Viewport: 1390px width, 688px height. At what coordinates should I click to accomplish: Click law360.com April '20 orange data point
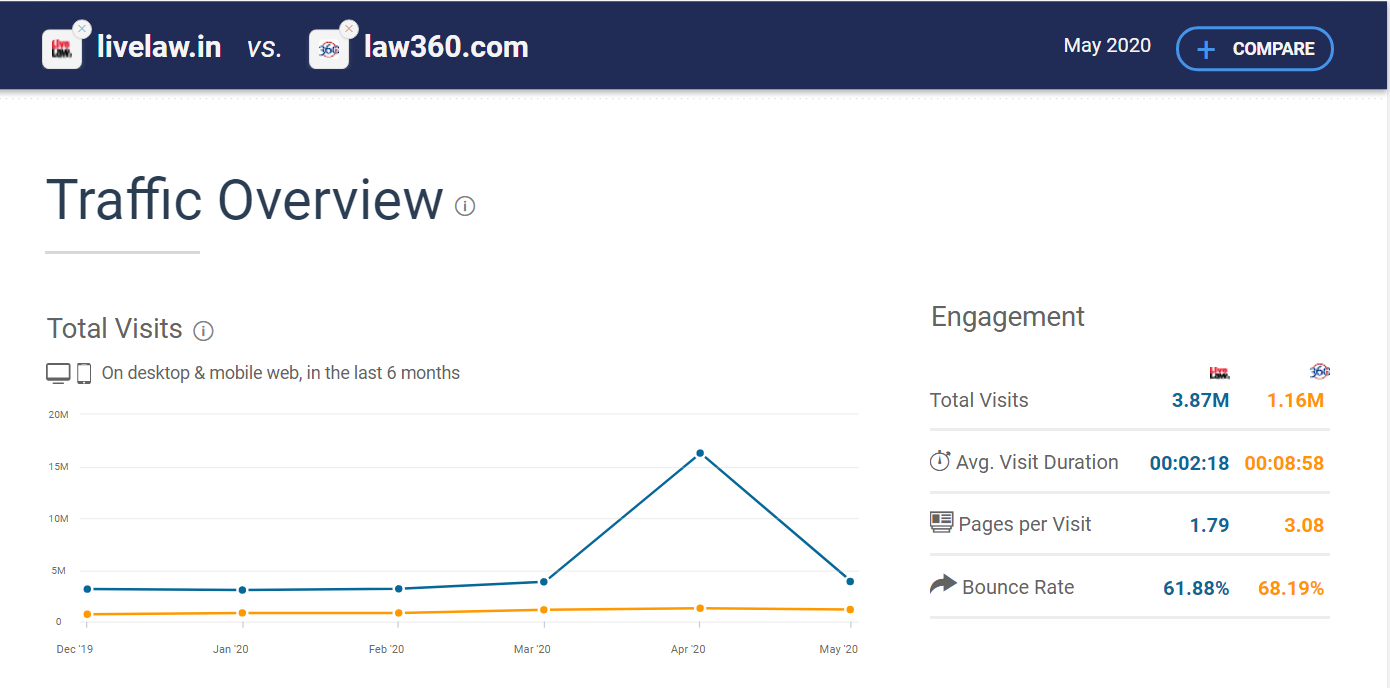tap(700, 608)
